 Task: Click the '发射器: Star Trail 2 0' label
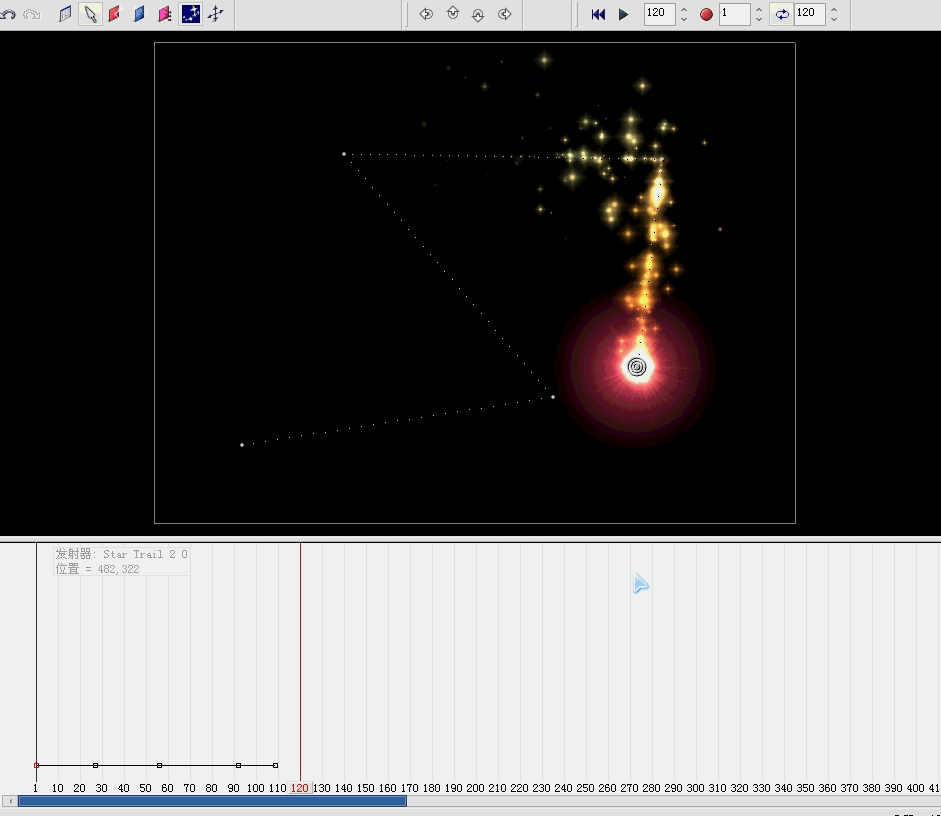[x=121, y=554]
